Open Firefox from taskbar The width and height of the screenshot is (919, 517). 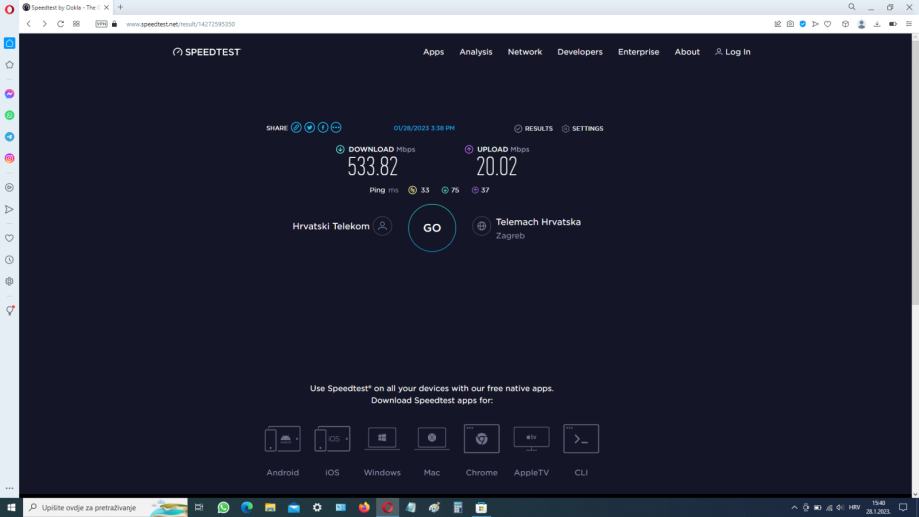click(x=364, y=508)
